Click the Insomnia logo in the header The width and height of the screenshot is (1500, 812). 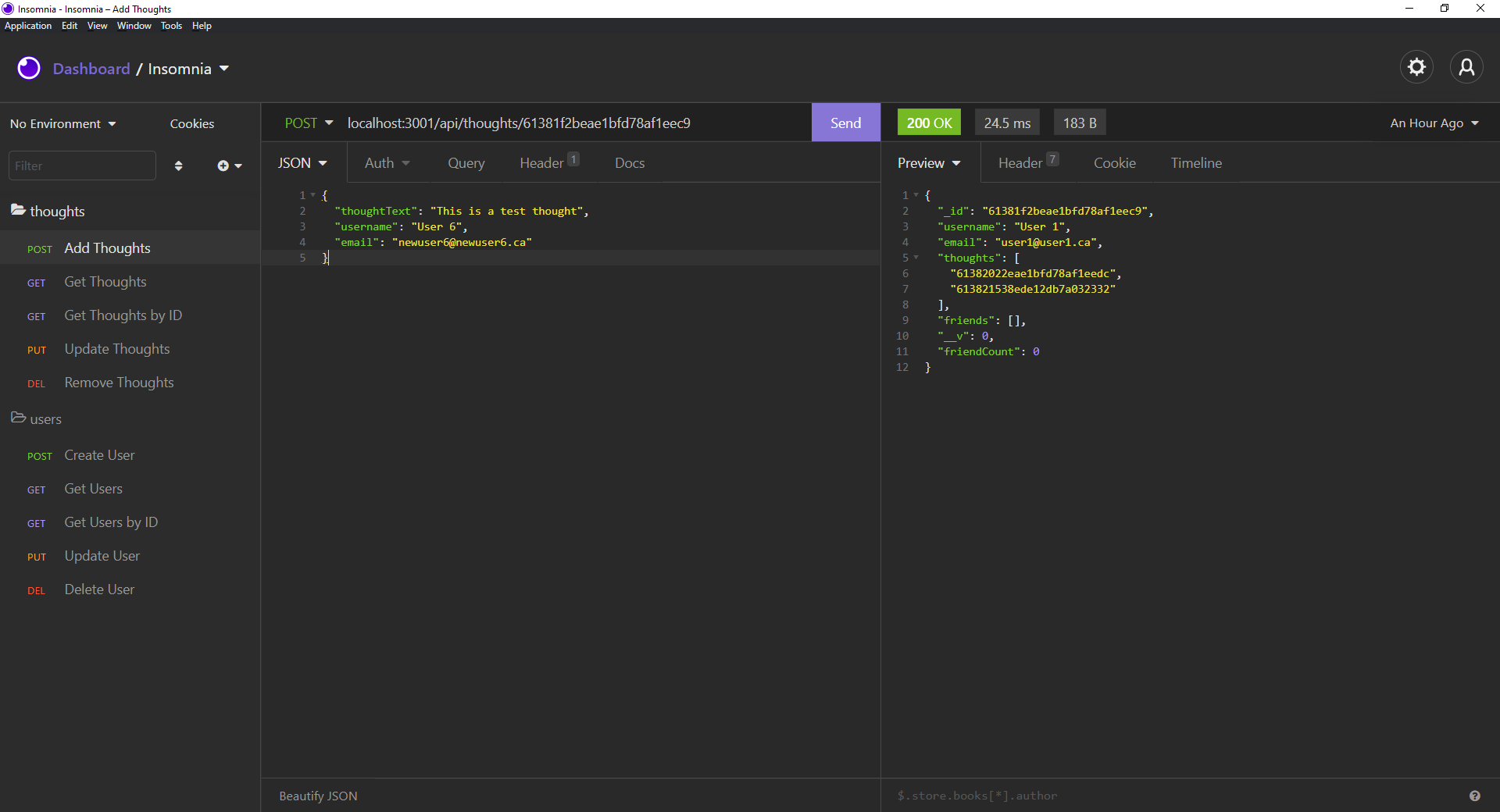(x=27, y=68)
